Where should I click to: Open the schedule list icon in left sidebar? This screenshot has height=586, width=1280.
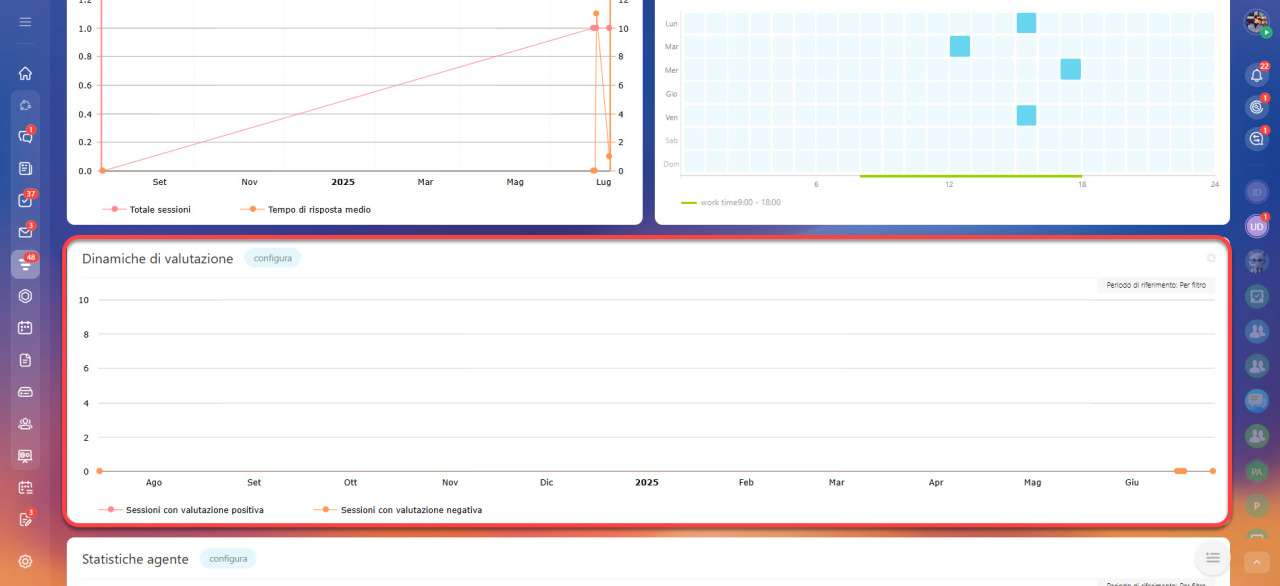pyautogui.click(x=25, y=488)
